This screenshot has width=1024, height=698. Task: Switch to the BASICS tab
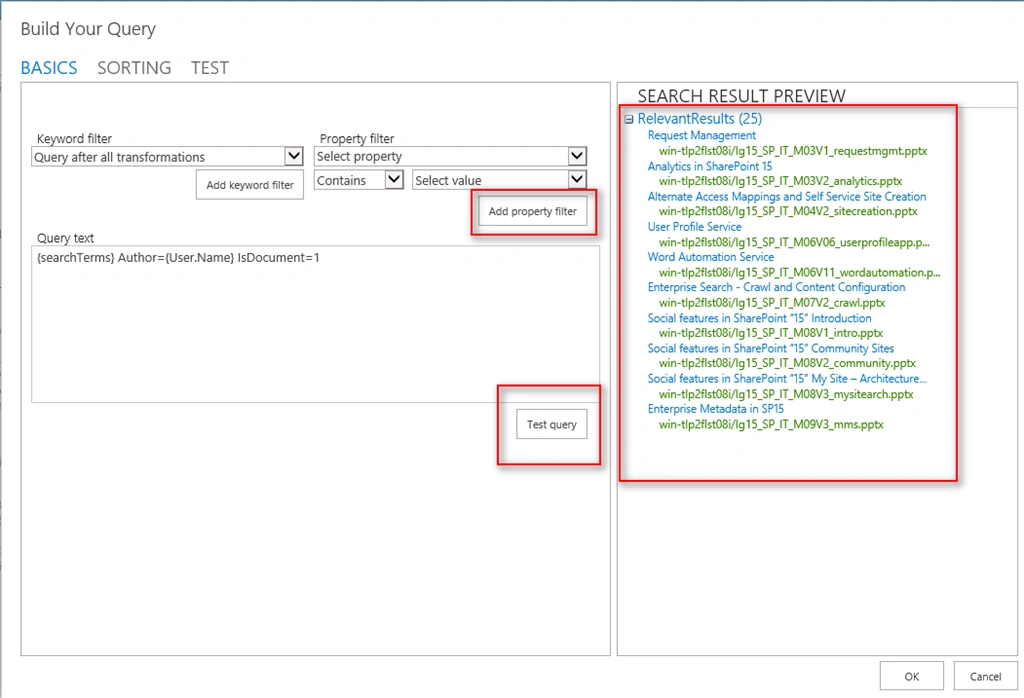pyautogui.click(x=49, y=68)
